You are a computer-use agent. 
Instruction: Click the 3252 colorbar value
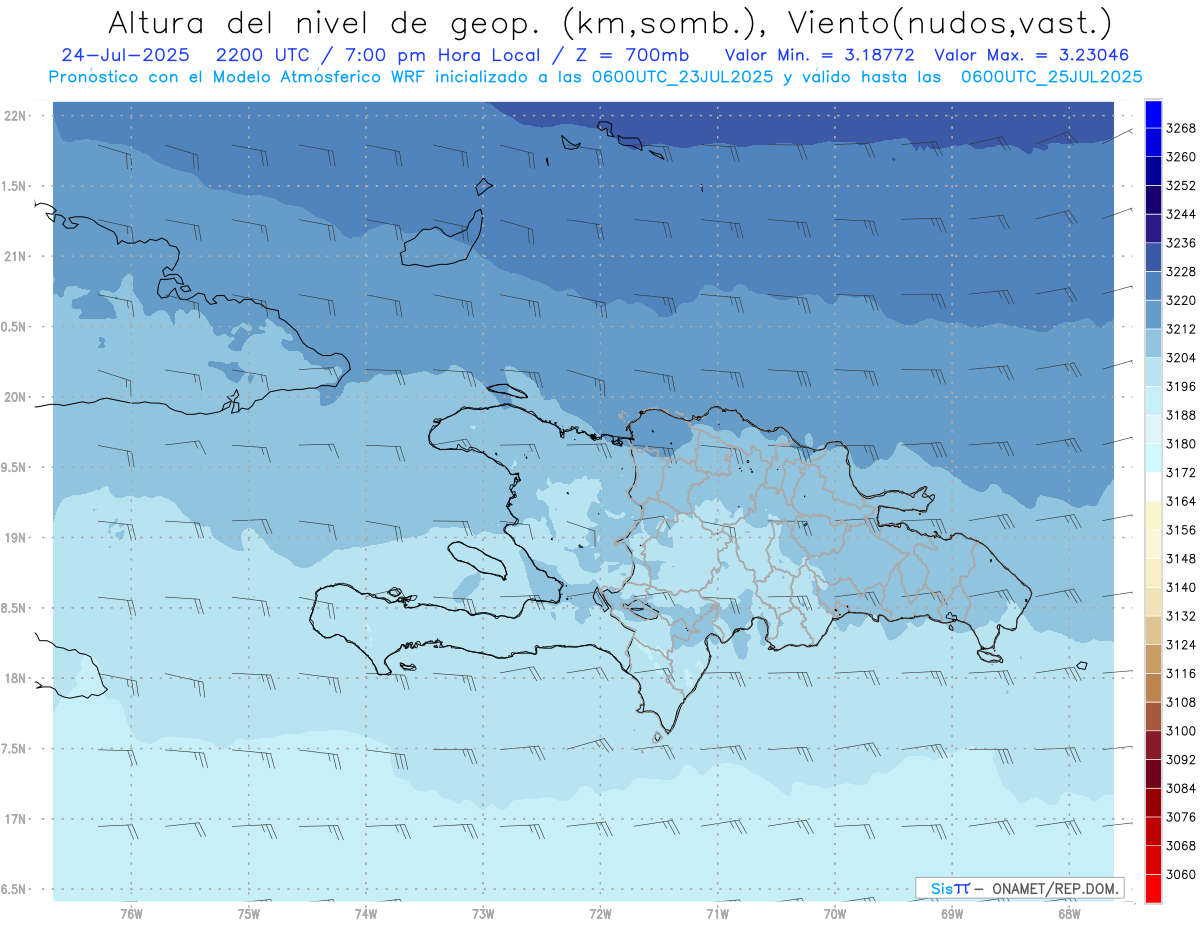point(1181,186)
